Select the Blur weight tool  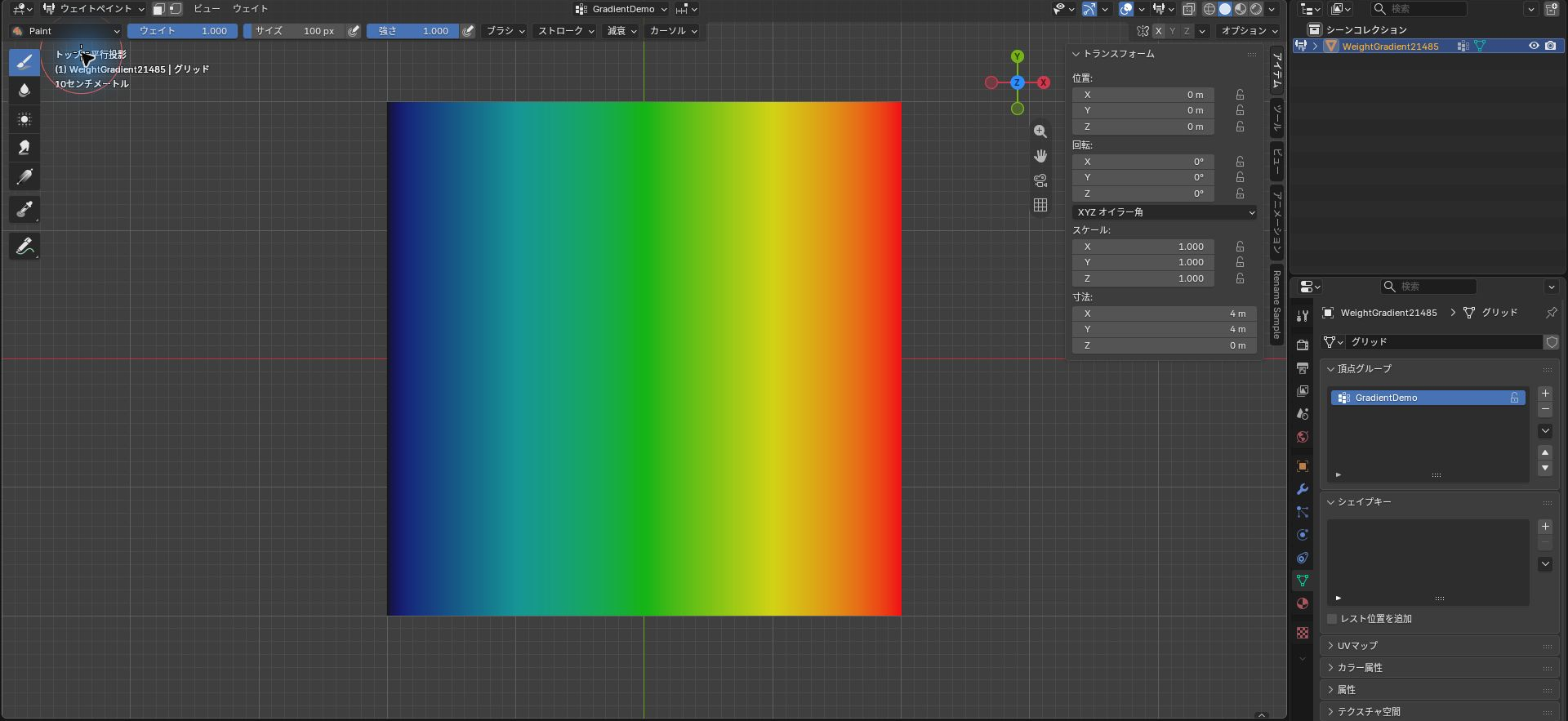coord(24,91)
